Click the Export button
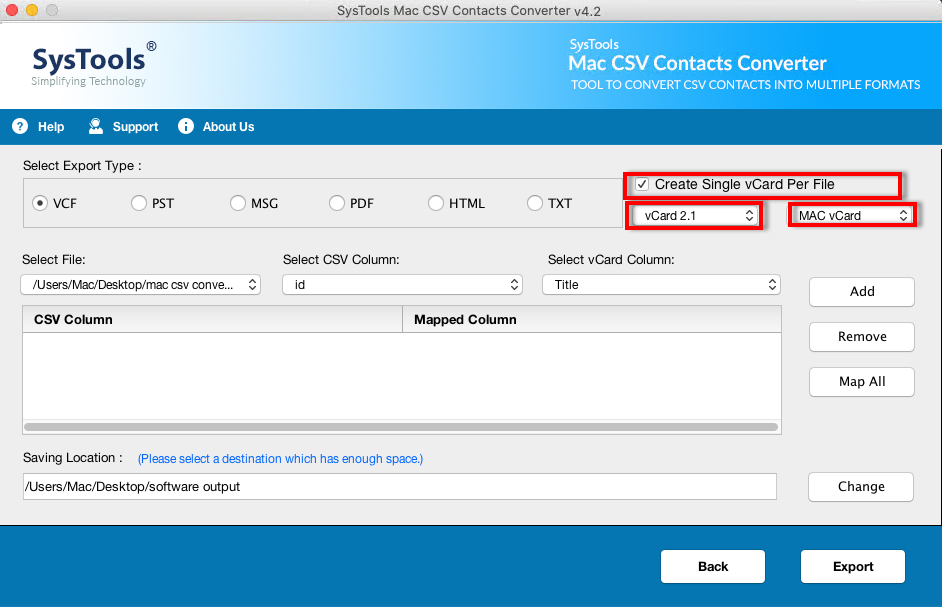The width and height of the screenshot is (942, 607). click(852, 566)
